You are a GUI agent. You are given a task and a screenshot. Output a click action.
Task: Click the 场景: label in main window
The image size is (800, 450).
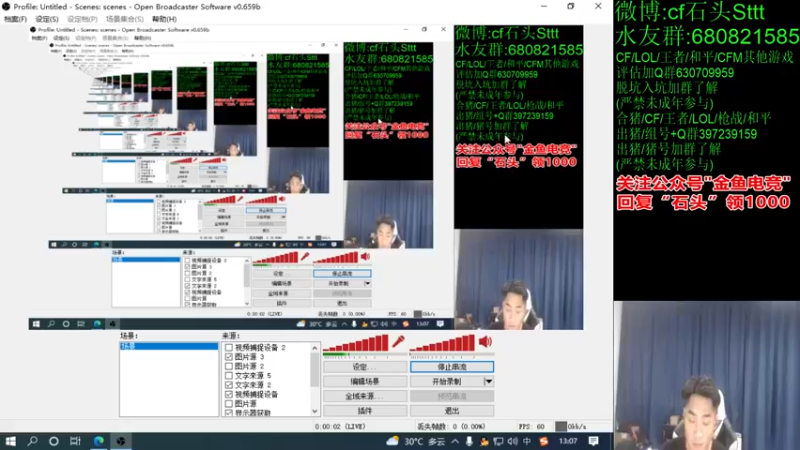tap(129, 336)
